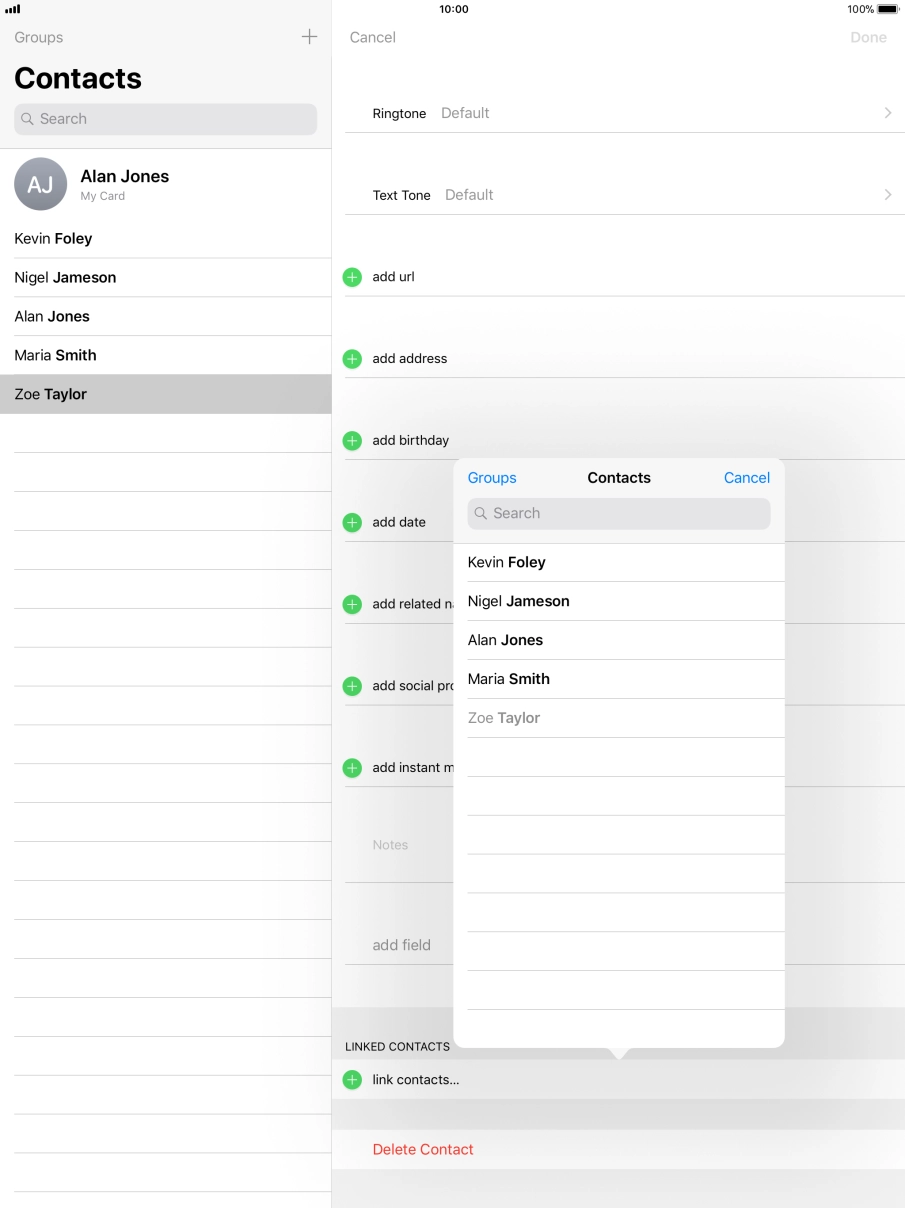
Task: Tap green plus icon beside link contacts
Action: (352, 1080)
